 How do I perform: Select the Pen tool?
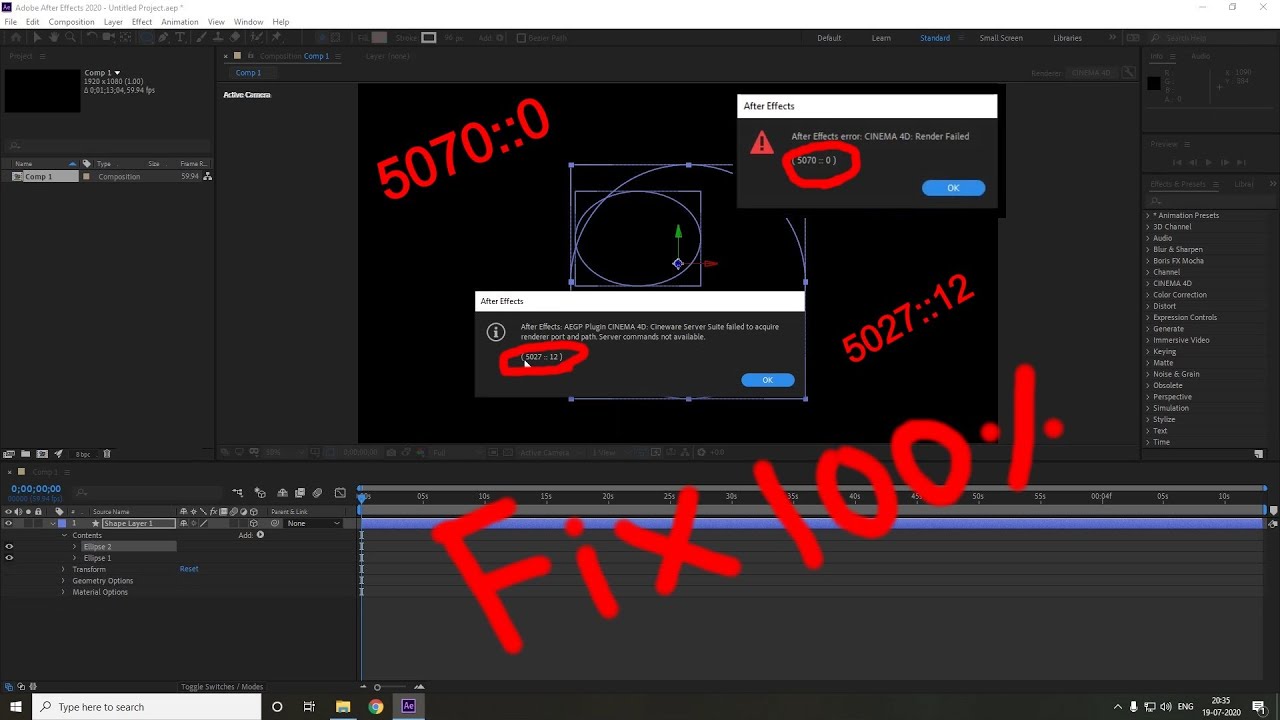(163, 38)
